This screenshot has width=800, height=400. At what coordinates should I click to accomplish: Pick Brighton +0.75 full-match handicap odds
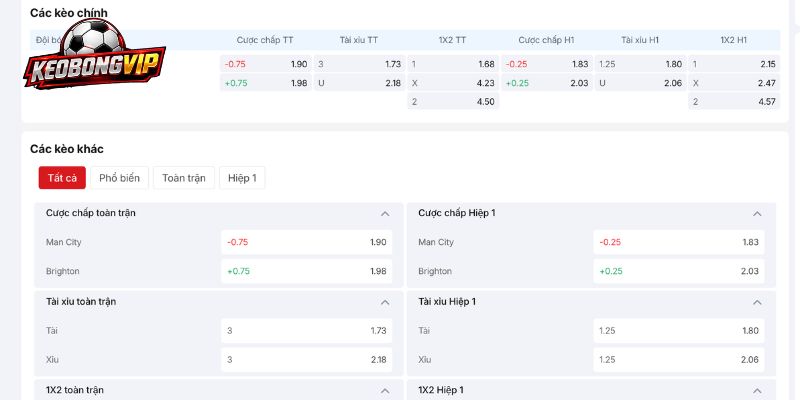(307, 271)
